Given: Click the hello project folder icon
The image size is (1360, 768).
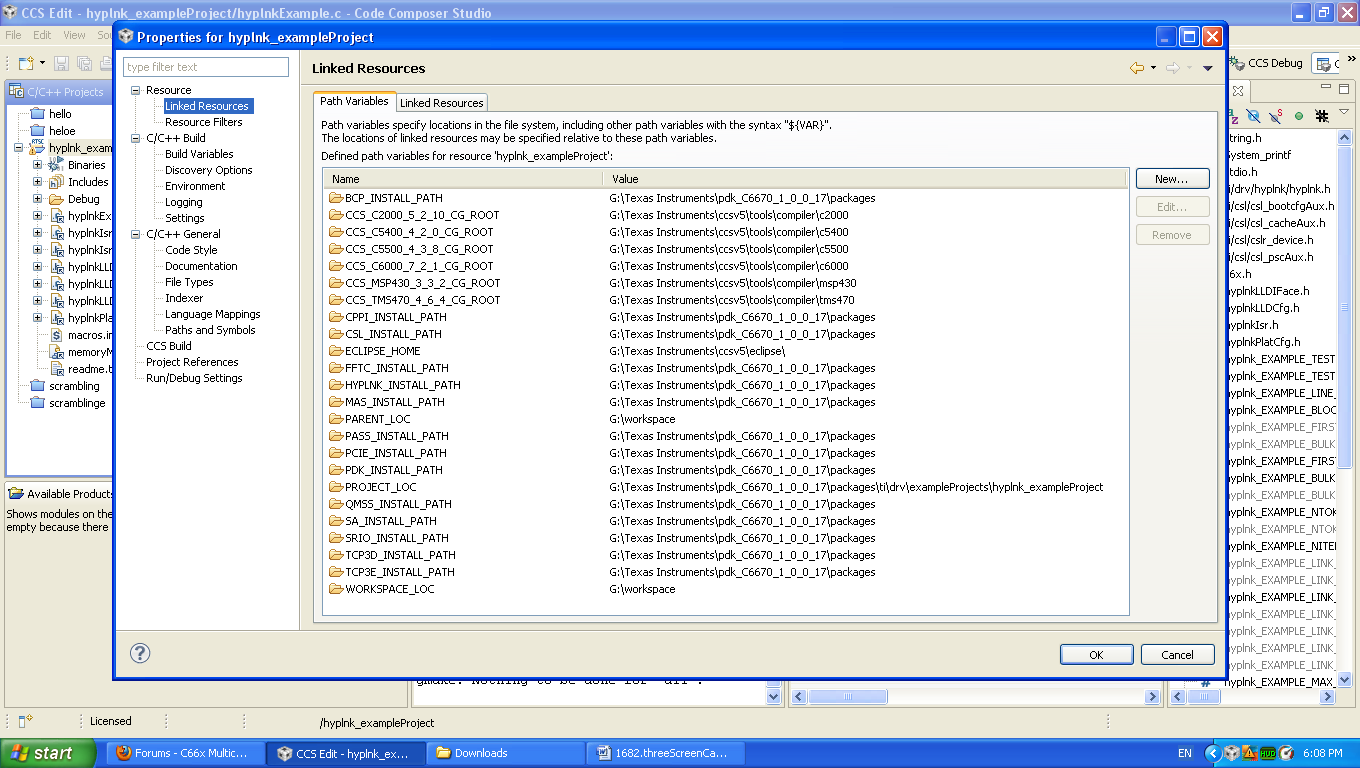Looking at the screenshot, I should coord(38,114).
